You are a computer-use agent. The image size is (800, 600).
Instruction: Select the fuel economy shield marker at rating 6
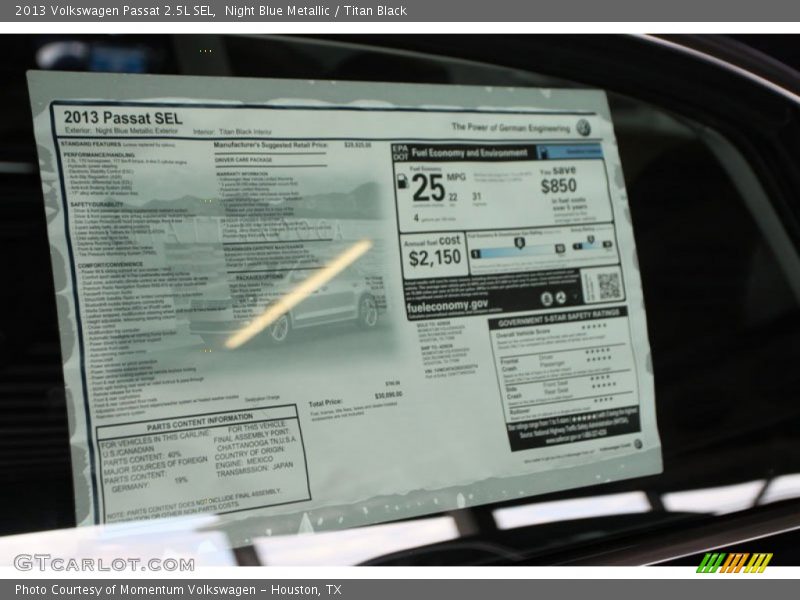coord(518,243)
